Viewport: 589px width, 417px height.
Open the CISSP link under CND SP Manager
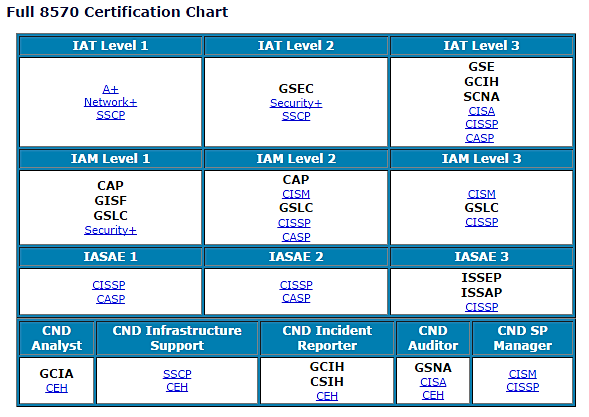pos(523,387)
